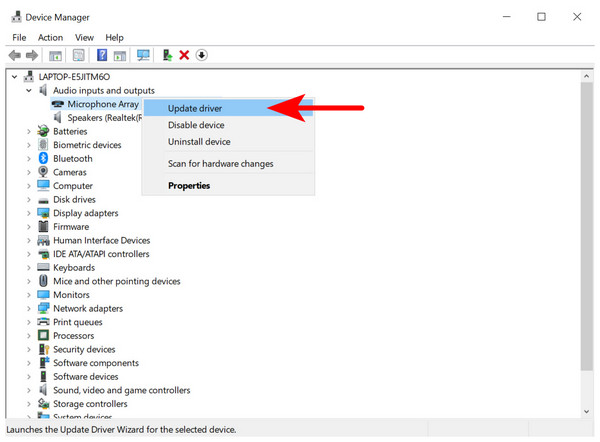Select the Software devices category label
Screen dimensions: 600x442
(86, 376)
